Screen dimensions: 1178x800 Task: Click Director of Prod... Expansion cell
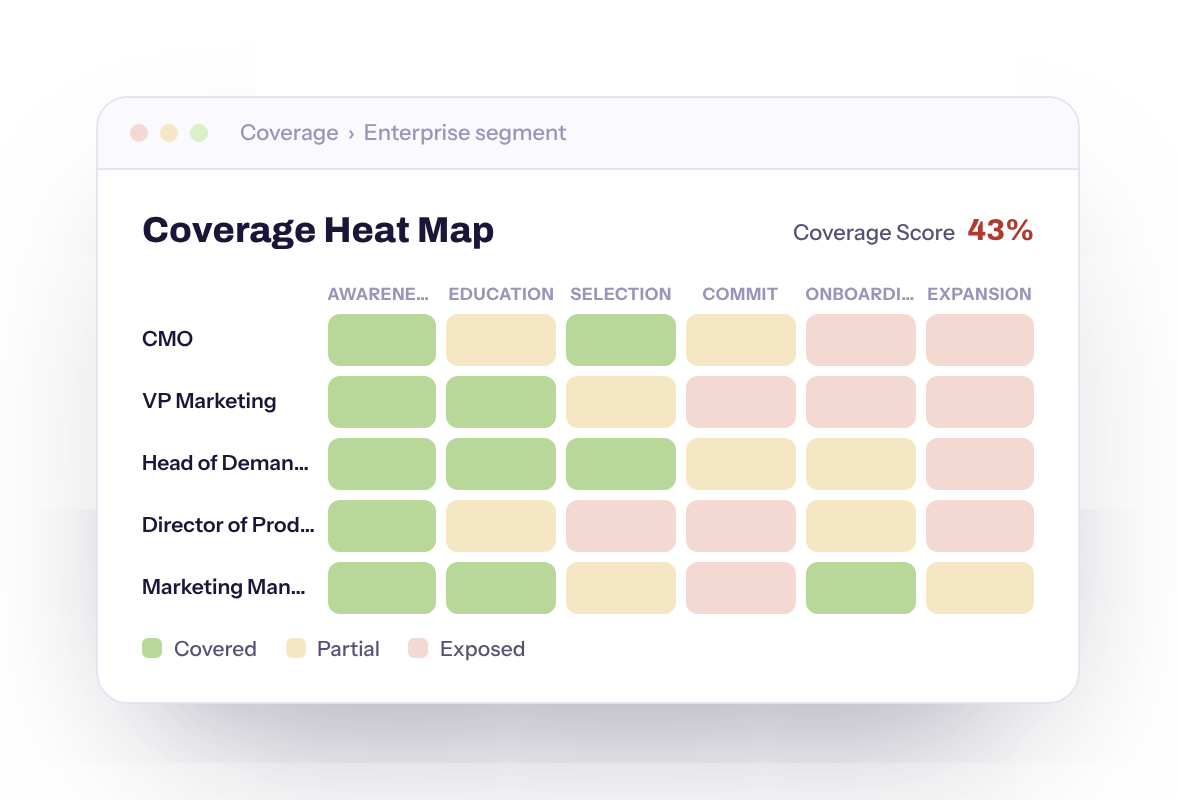[x=980, y=526]
